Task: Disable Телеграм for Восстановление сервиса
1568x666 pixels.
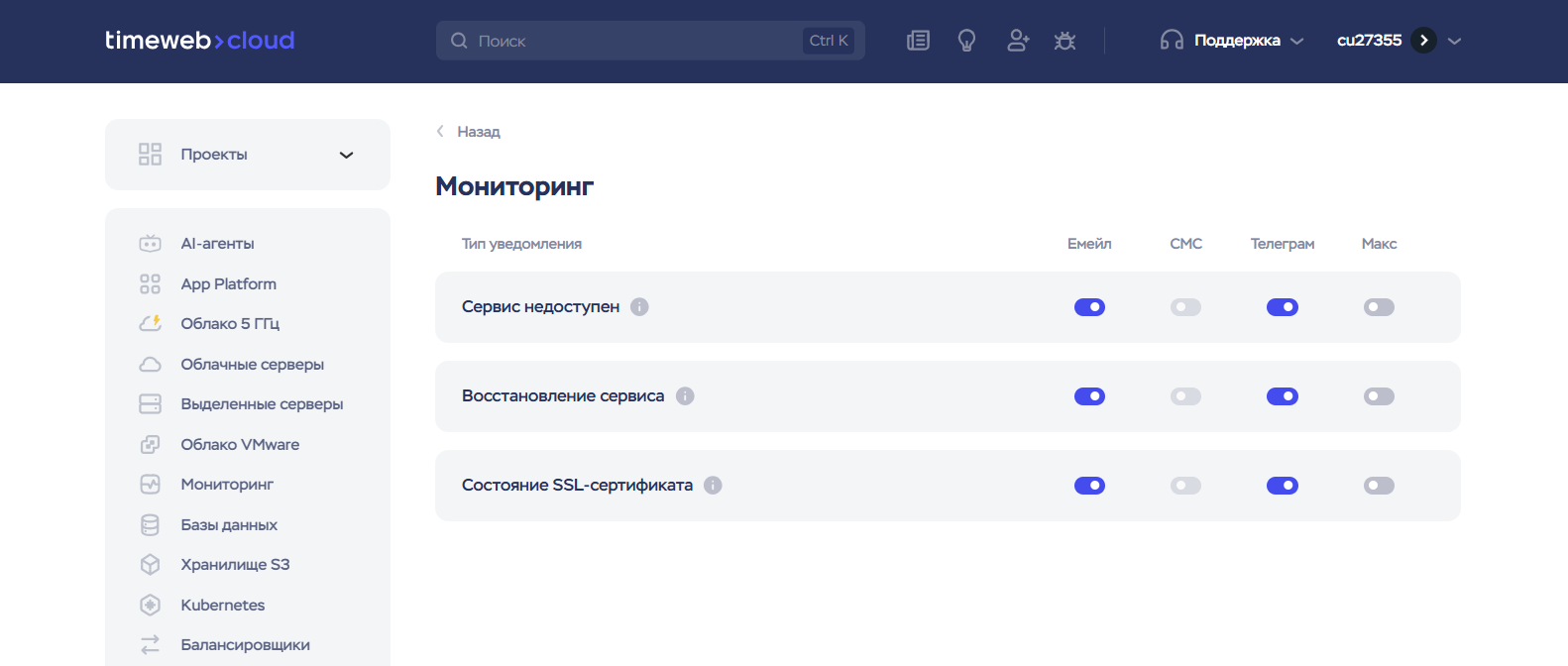Action: pyautogui.click(x=1283, y=396)
